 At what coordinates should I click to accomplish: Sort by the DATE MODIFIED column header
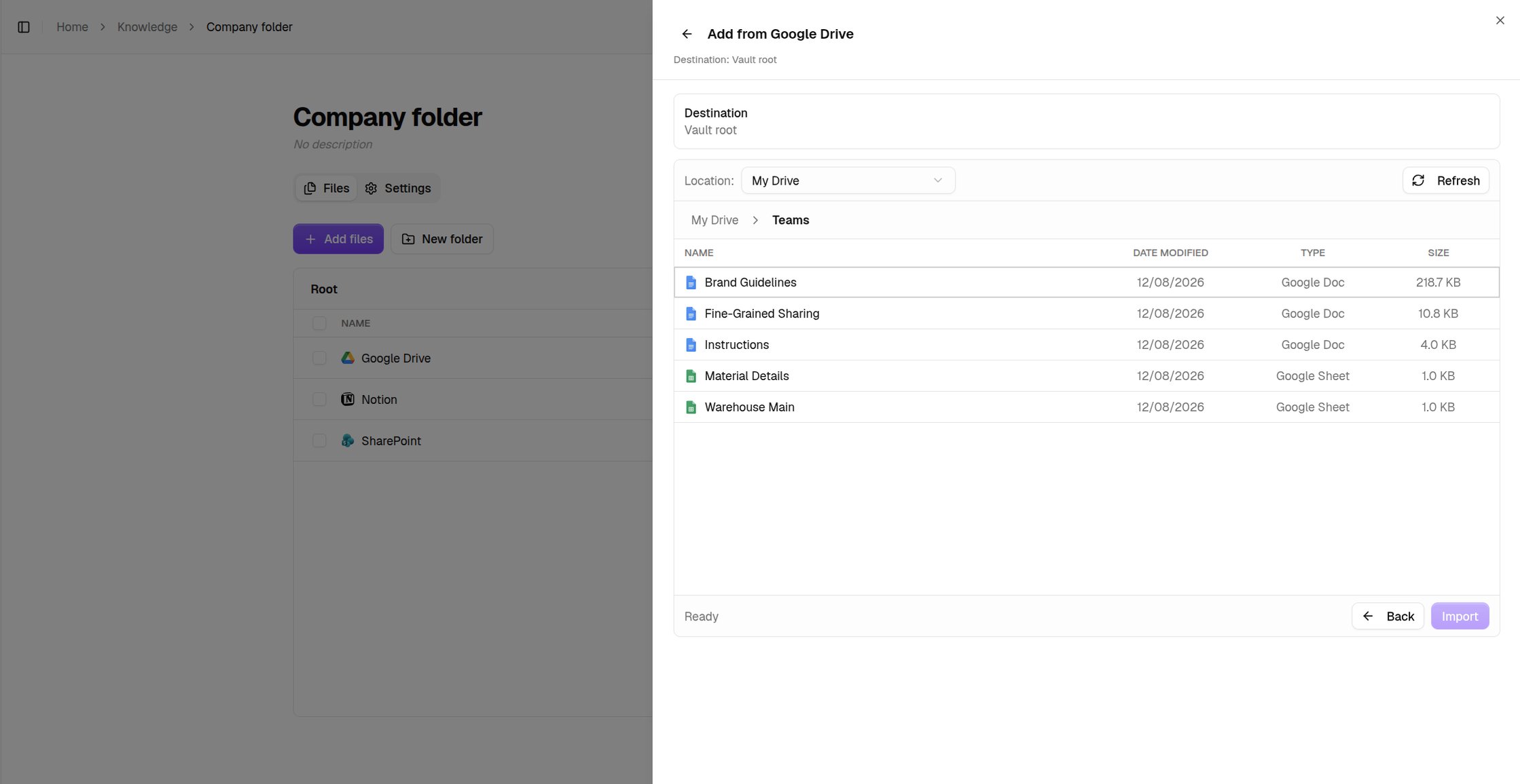(x=1170, y=253)
